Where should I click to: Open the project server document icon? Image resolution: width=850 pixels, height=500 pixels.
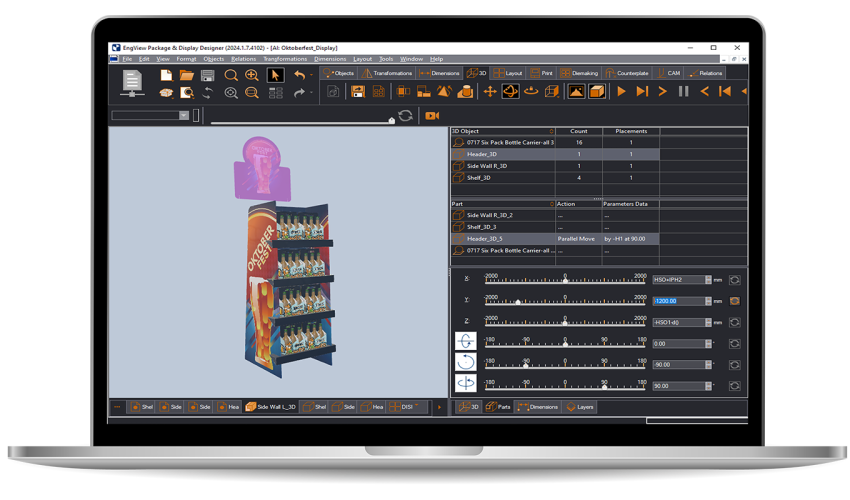(x=132, y=84)
